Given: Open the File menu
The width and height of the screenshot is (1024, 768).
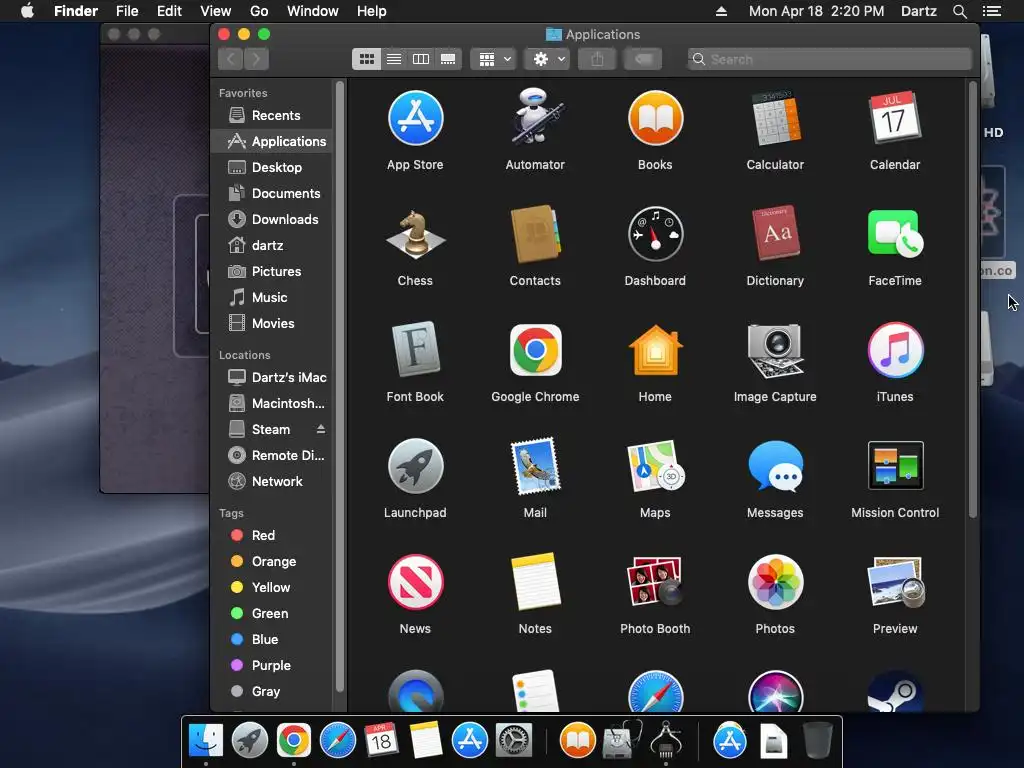Looking at the screenshot, I should click(127, 11).
